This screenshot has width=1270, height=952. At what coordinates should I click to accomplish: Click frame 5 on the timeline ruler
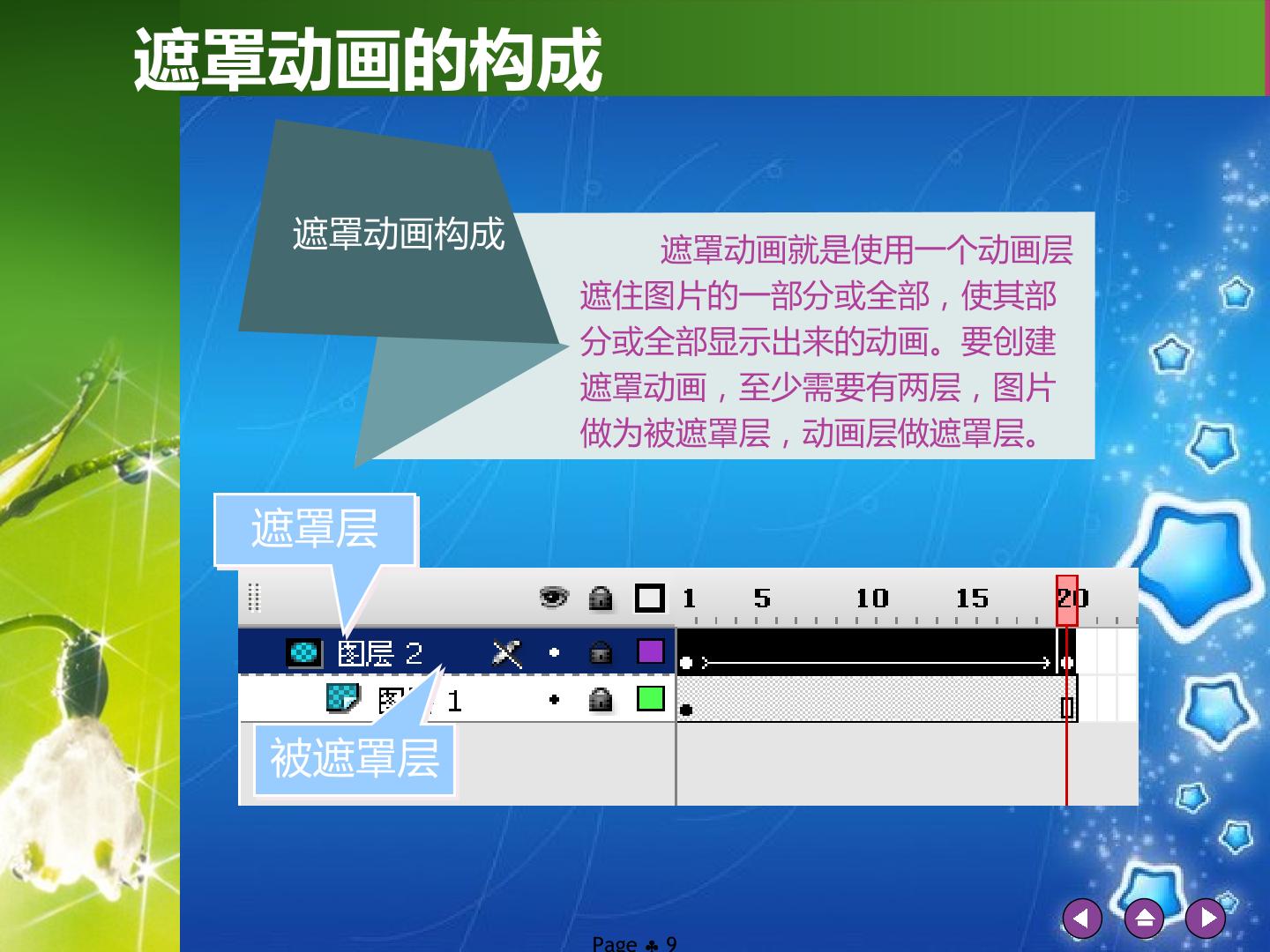[762, 599]
